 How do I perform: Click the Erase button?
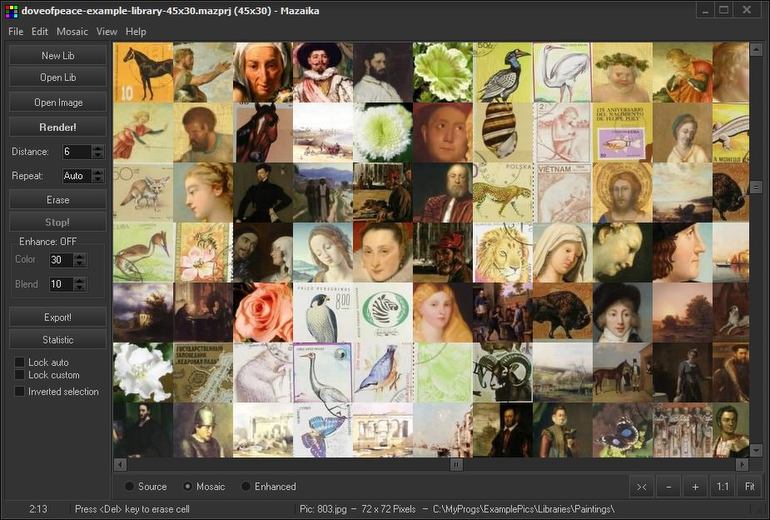pos(58,200)
